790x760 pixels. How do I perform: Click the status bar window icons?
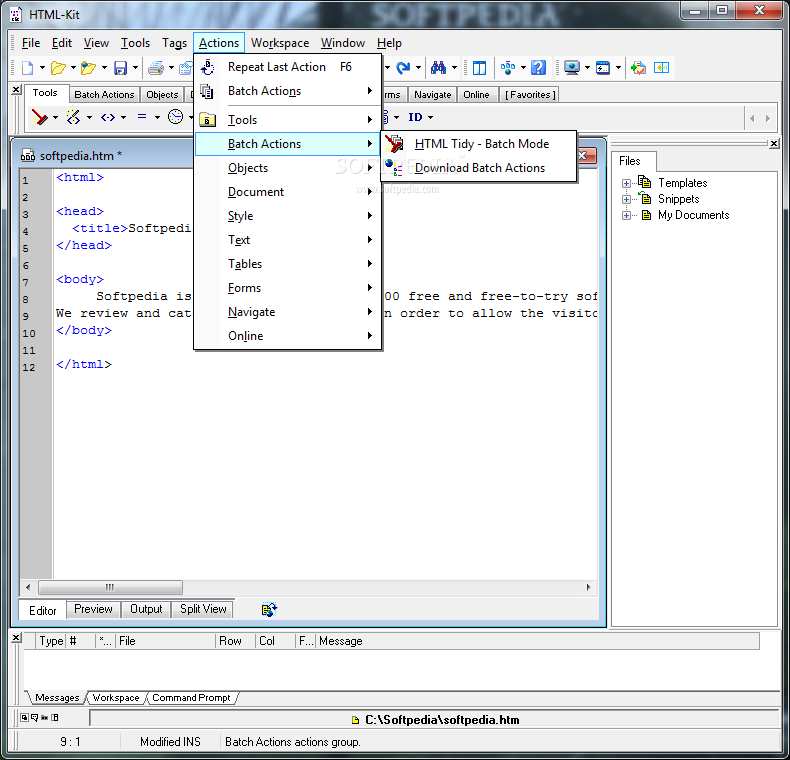click(39, 717)
